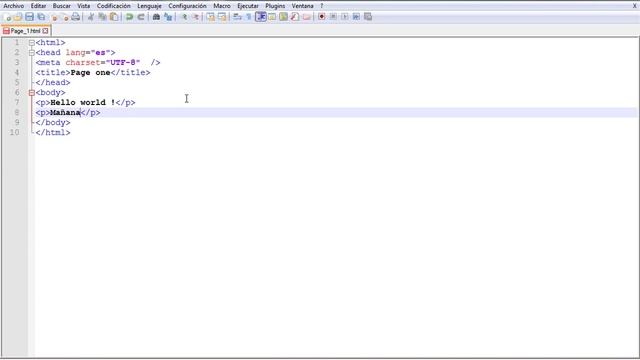This screenshot has width=640, height=360.
Task: Show the document map icon
Action: tap(283, 17)
